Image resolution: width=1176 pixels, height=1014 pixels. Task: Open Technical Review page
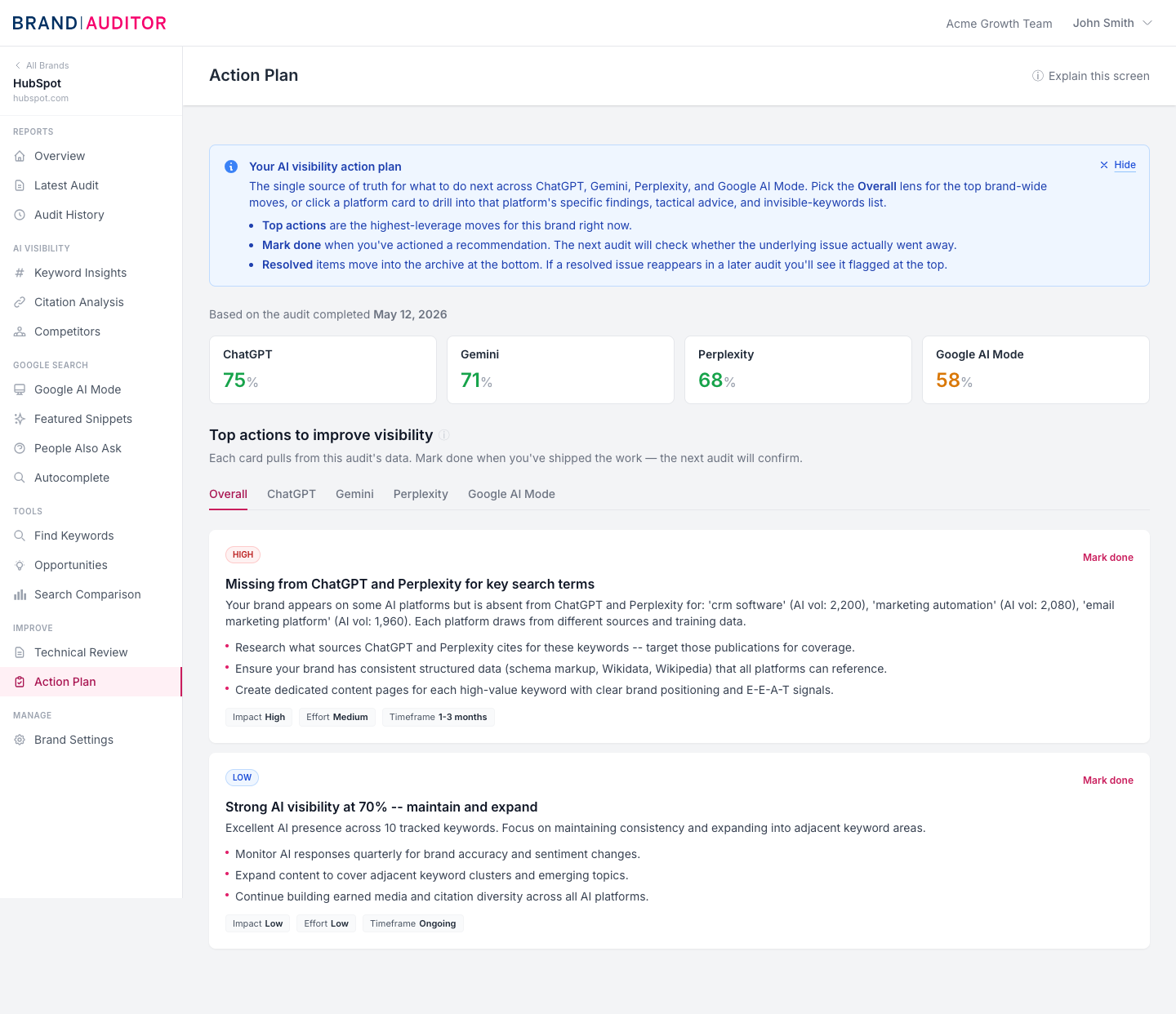click(x=91, y=652)
